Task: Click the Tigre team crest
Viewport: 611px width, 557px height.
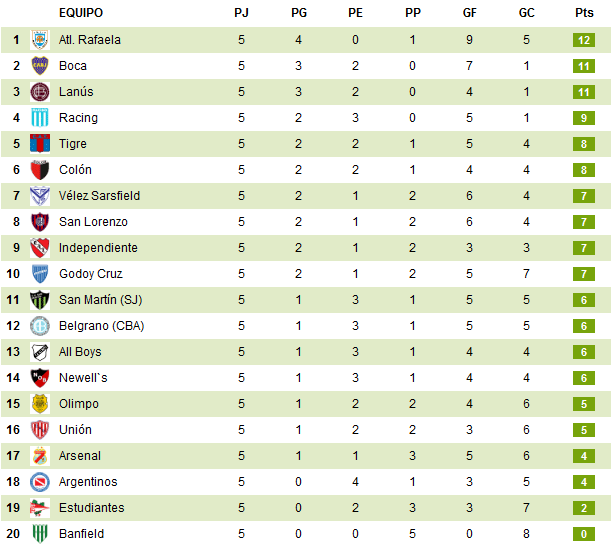Action: (x=40, y=144)
